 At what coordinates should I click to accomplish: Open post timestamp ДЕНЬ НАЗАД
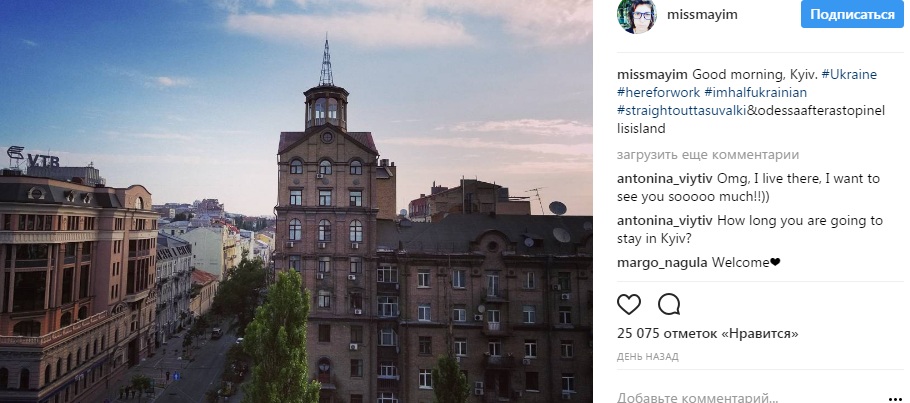pyautogui.click(x=648, y=357)
